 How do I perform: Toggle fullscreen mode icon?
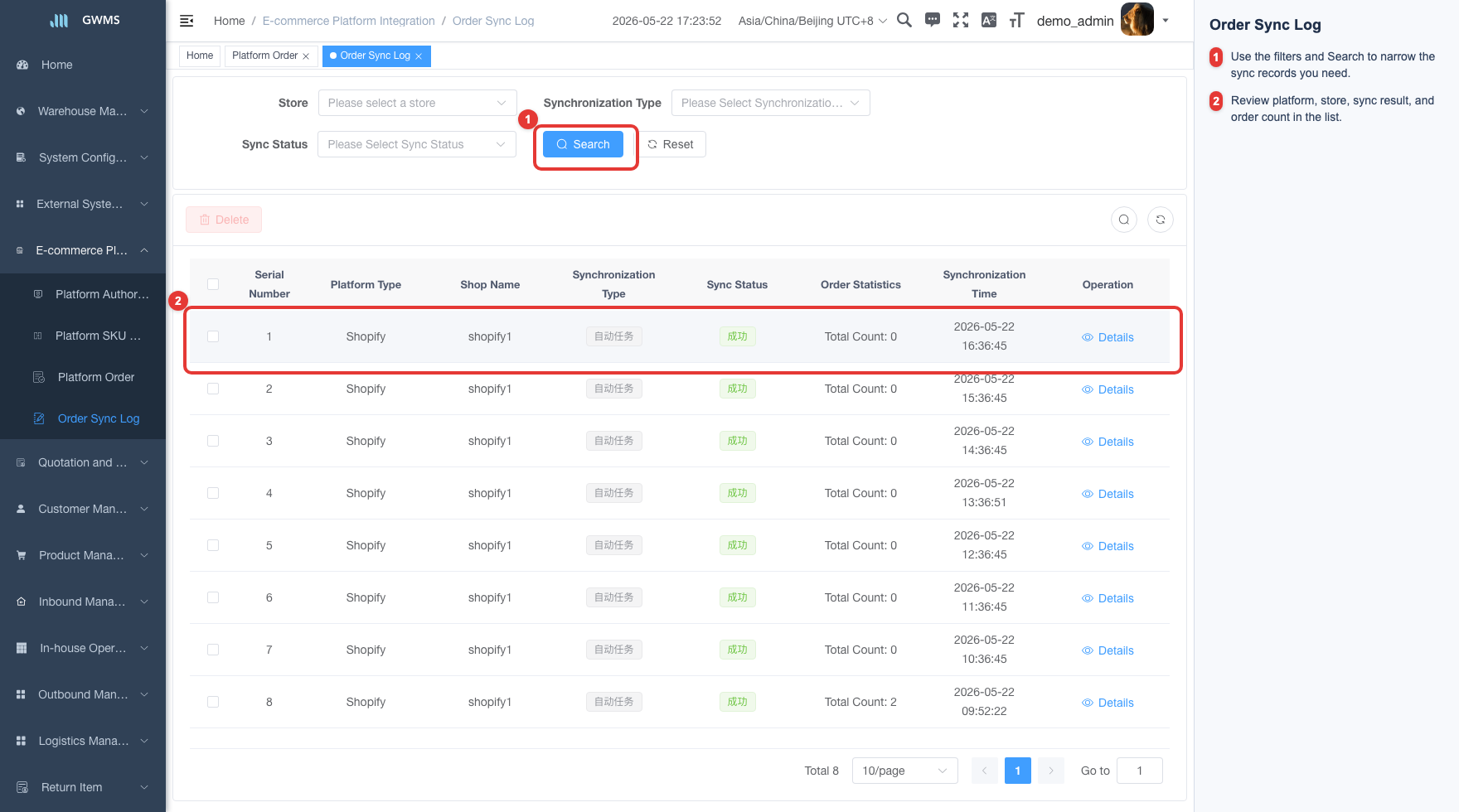961,20
